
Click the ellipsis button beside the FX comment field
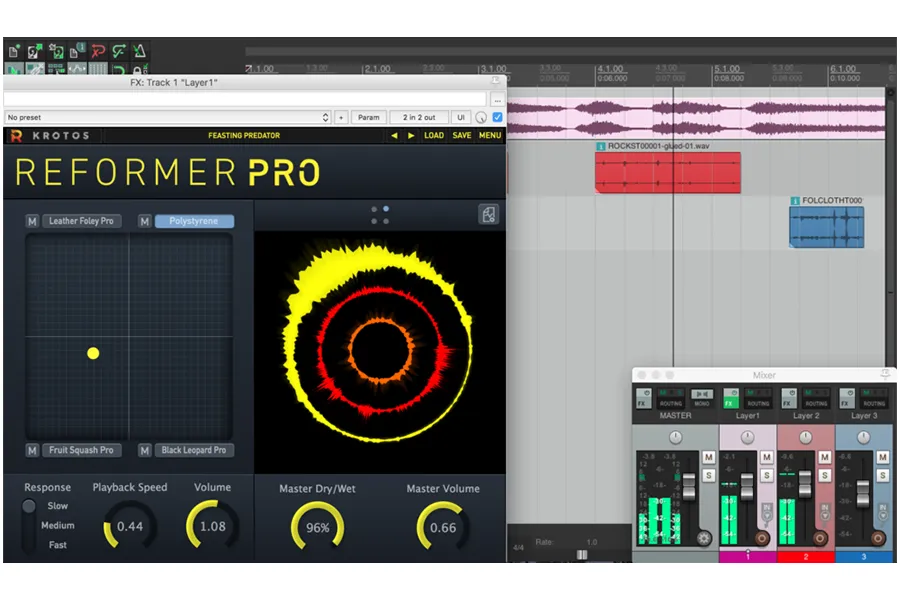coord(497,99)
